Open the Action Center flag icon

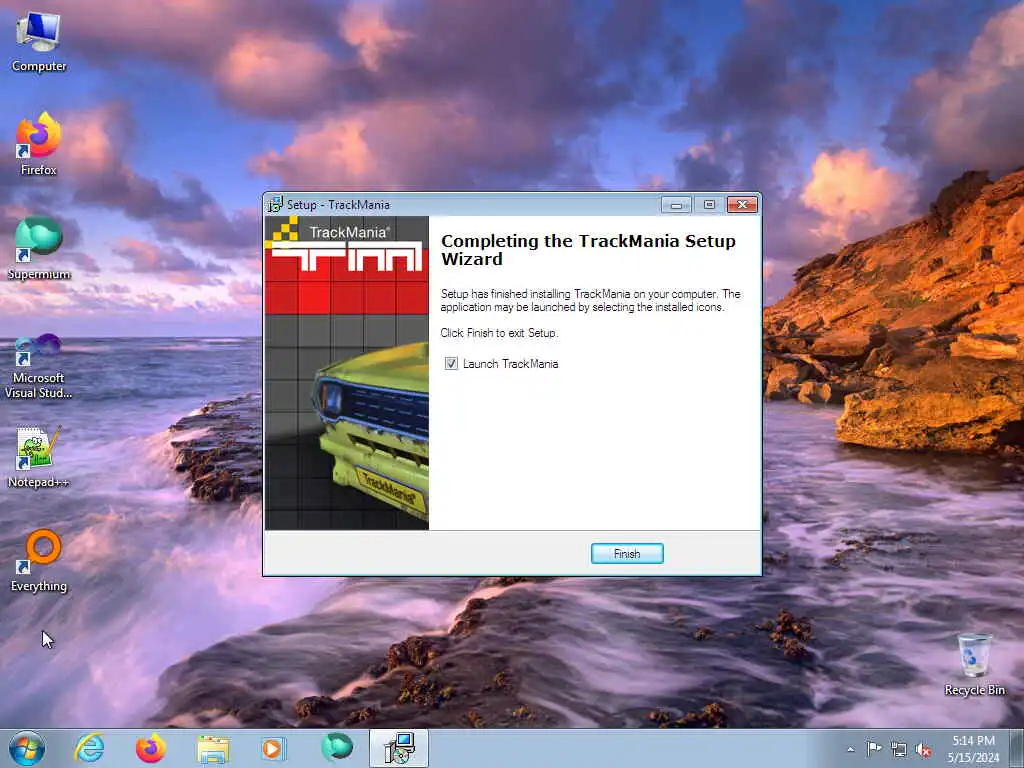(x=874, y=748)
